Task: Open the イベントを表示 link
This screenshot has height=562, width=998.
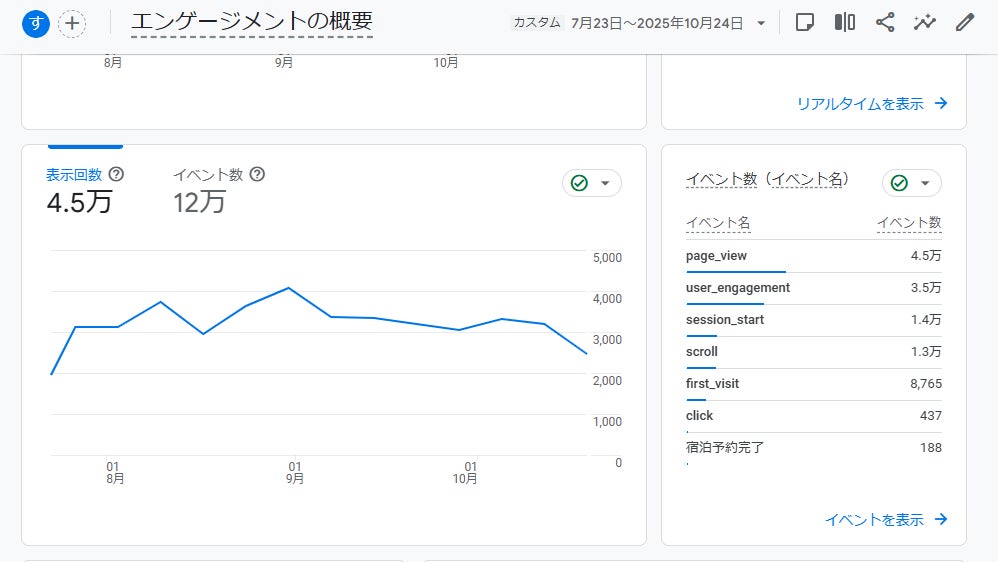Action: click(885, 519)
